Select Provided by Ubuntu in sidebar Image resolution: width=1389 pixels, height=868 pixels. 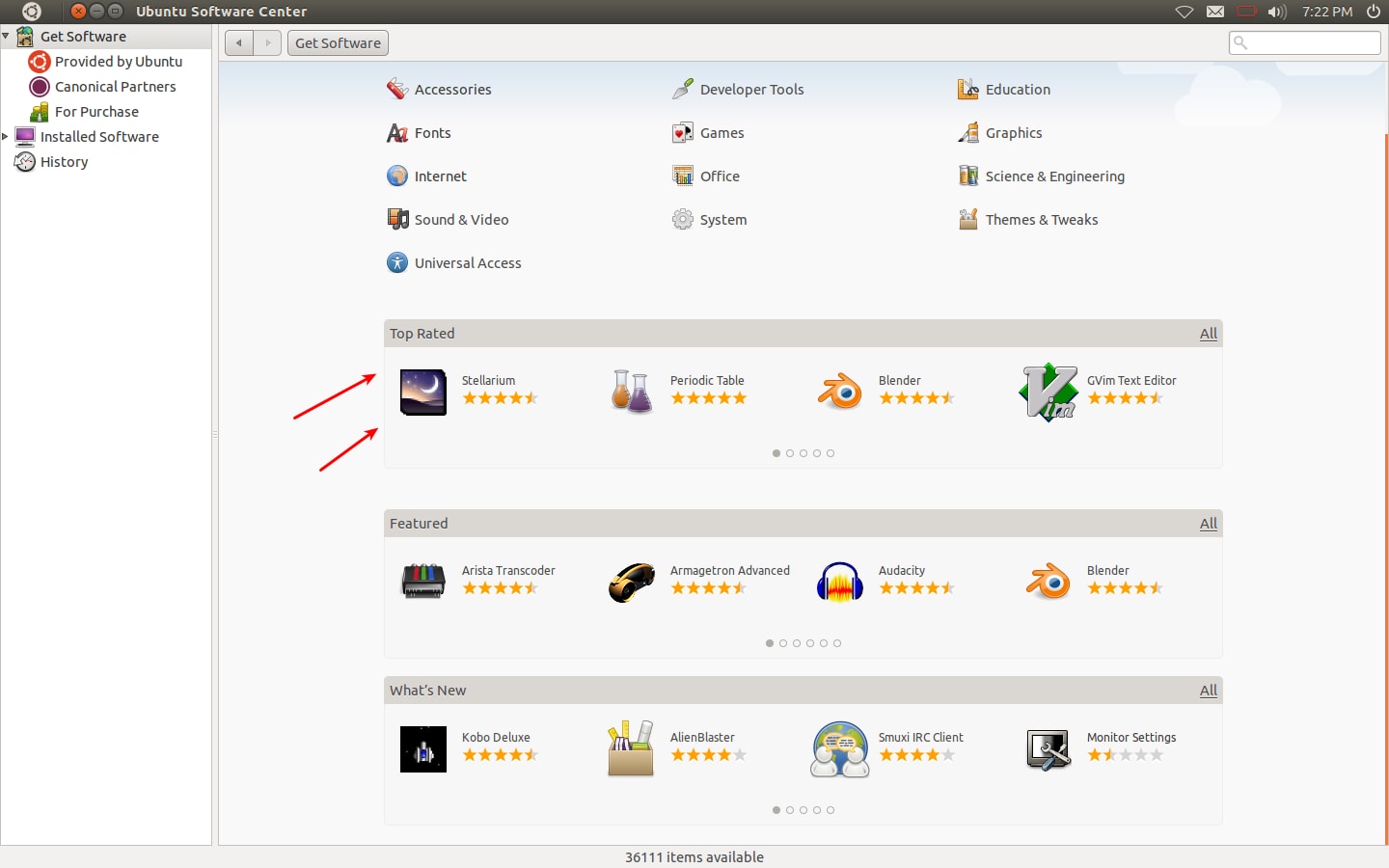(119, 61)
